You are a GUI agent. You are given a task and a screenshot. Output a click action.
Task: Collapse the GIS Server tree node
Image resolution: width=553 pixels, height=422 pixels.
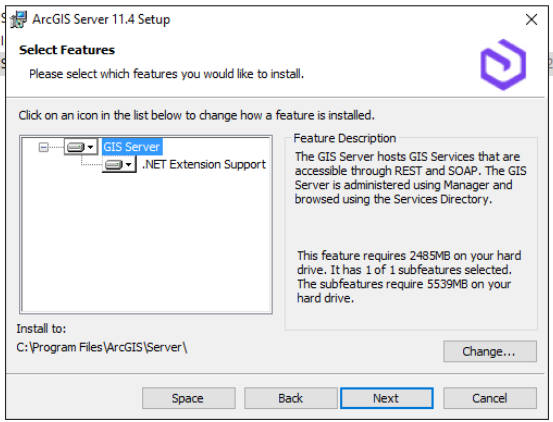[43, 147]
